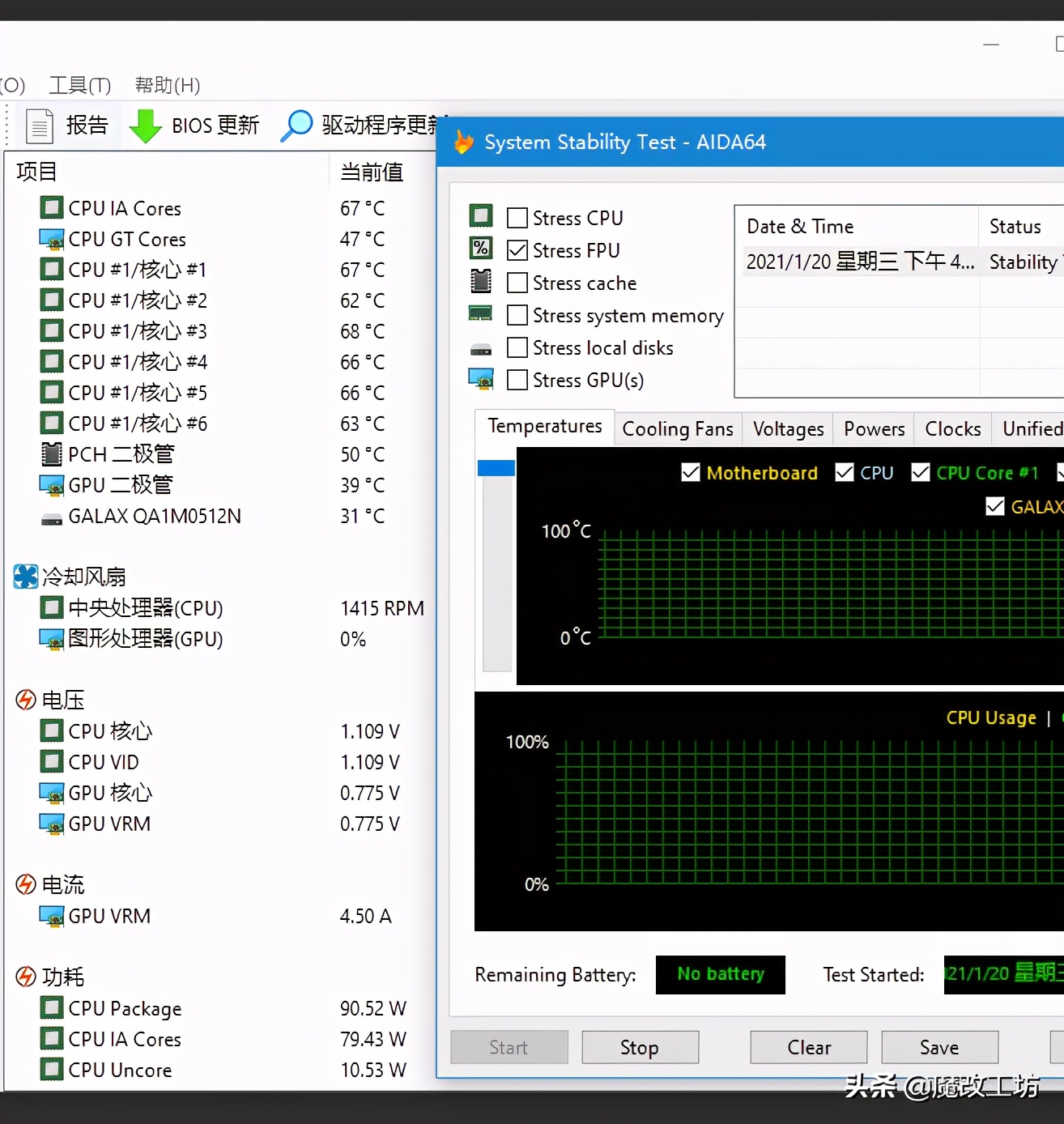The image size is (1064, 1124).
Task: Click the 功耗 power lightning icon
Action: click(x=25, y=977)
